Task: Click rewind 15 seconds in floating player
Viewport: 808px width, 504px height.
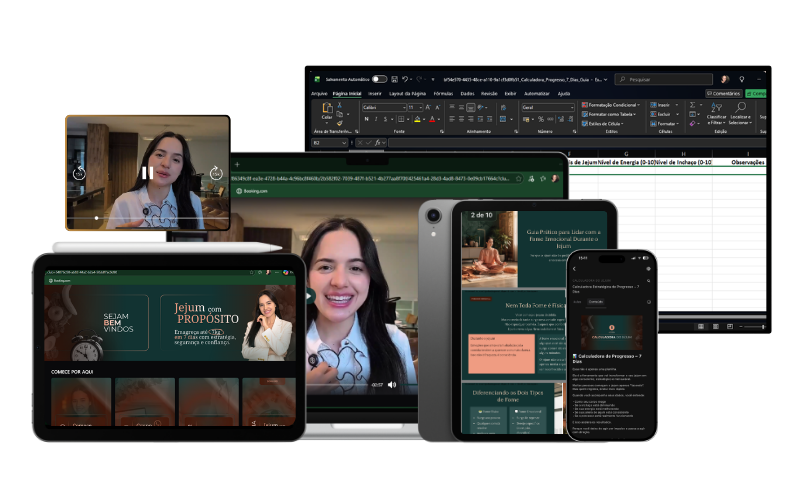Action: 78,173
